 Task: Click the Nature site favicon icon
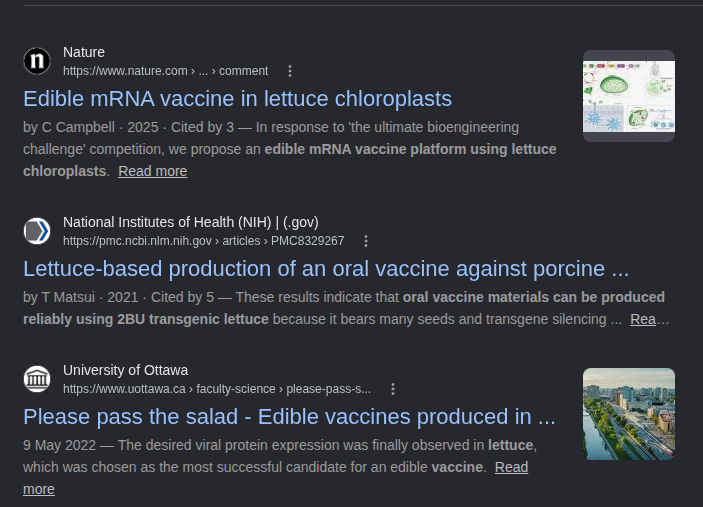pos(37,61)
